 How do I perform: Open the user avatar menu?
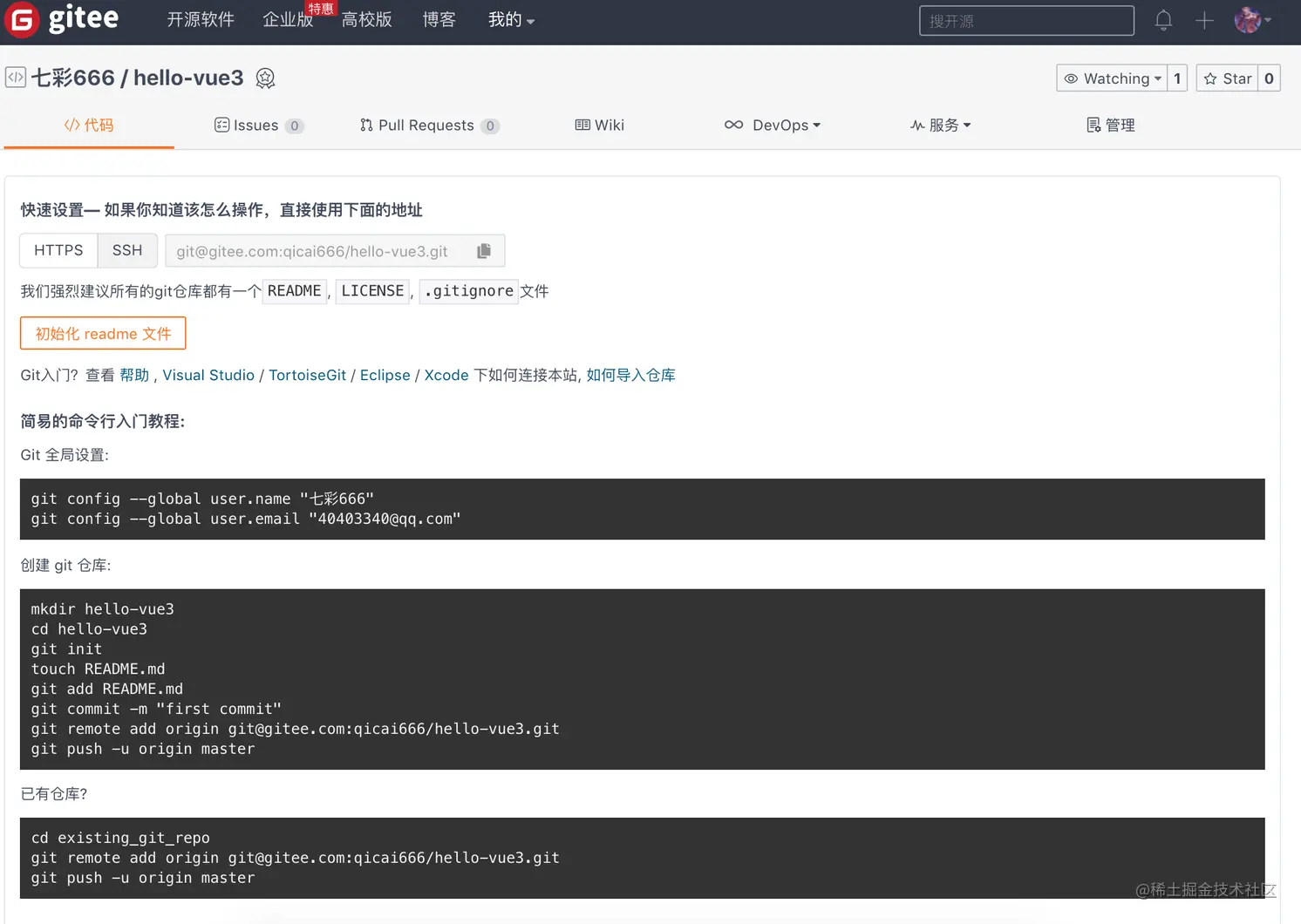tap(1252, 20)
